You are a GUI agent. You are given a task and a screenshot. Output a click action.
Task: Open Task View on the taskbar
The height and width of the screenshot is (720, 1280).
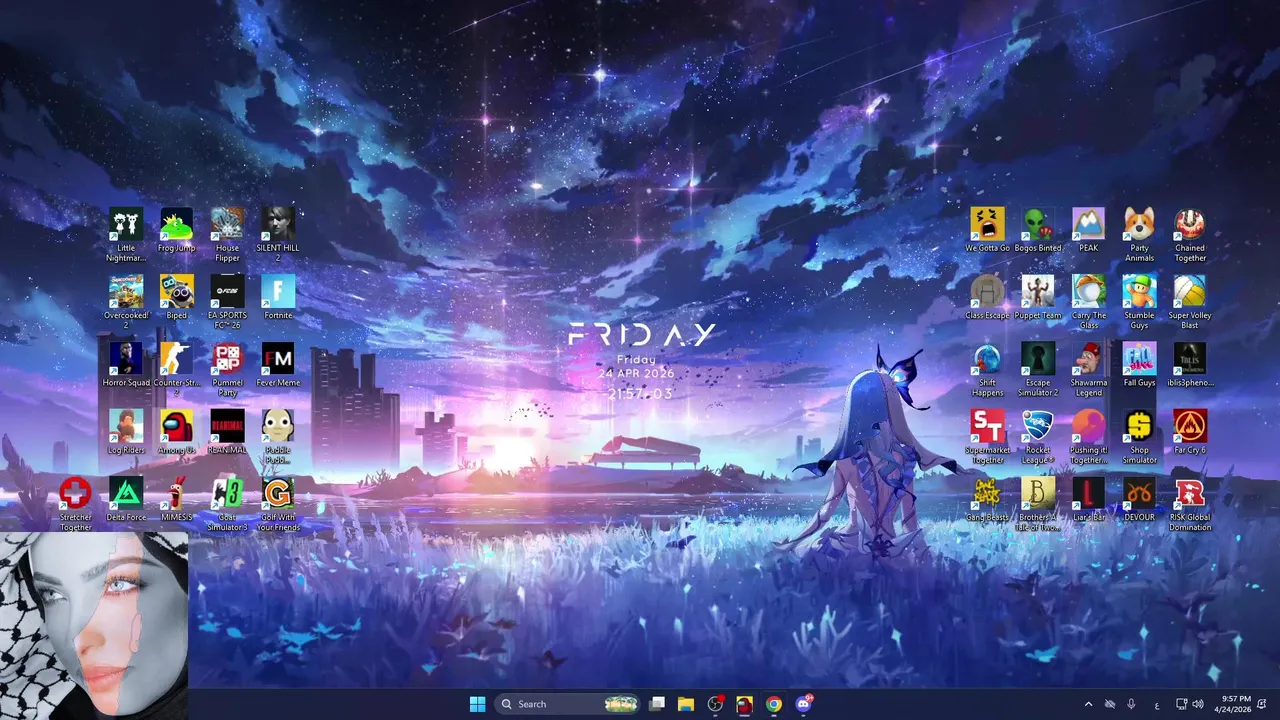pos(657,704)
